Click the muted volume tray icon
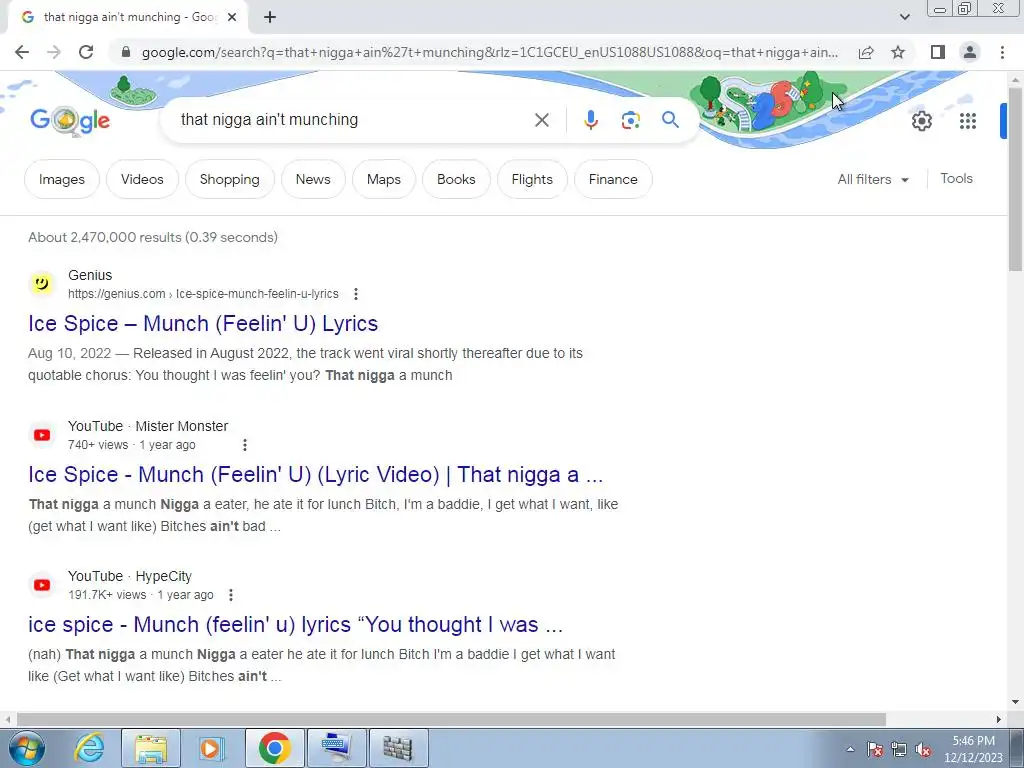 point(923,749)
